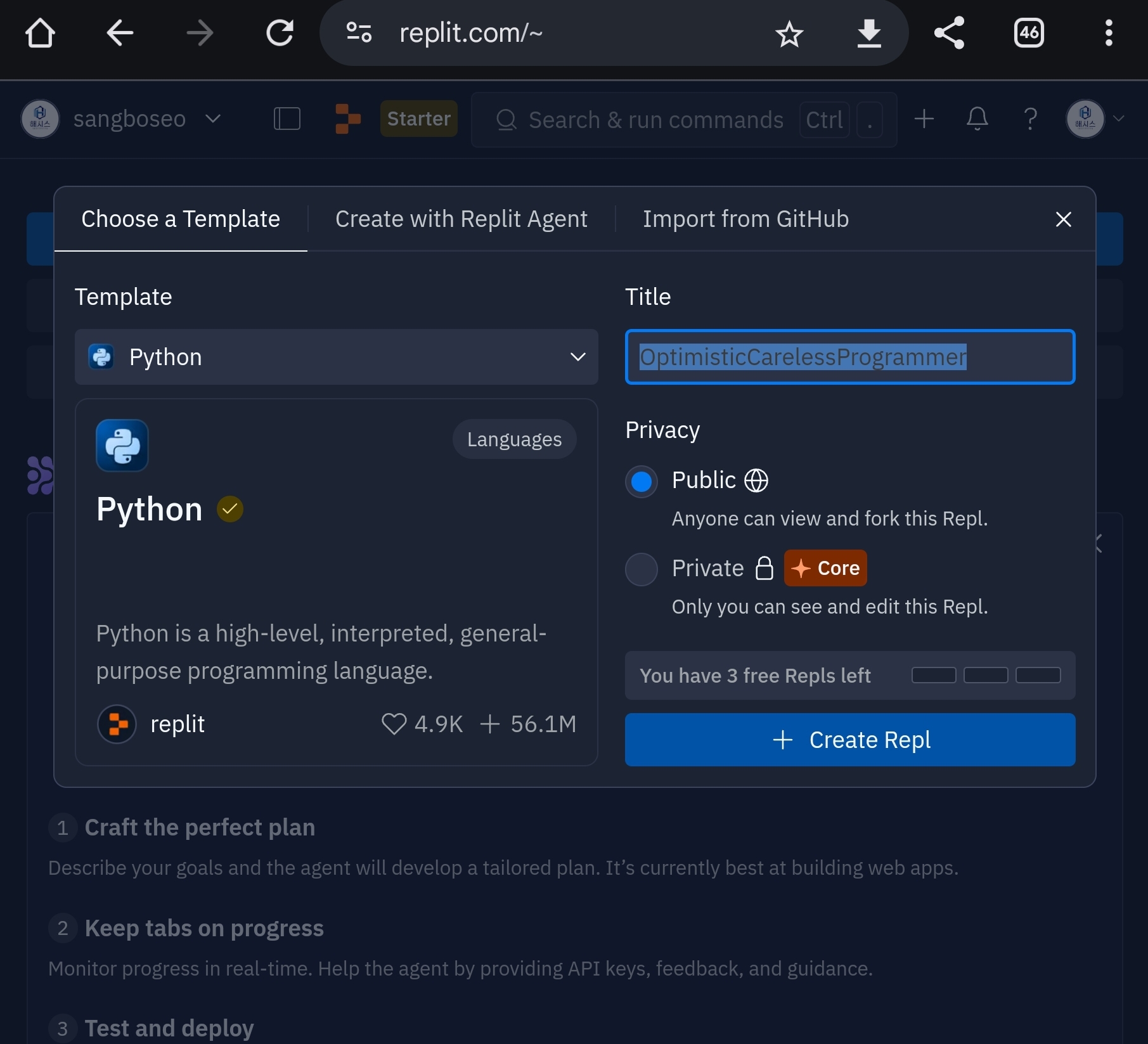Open sangboseo account switcher dropdown
Screen dimensions: 1148x1044
pos(120,119)
